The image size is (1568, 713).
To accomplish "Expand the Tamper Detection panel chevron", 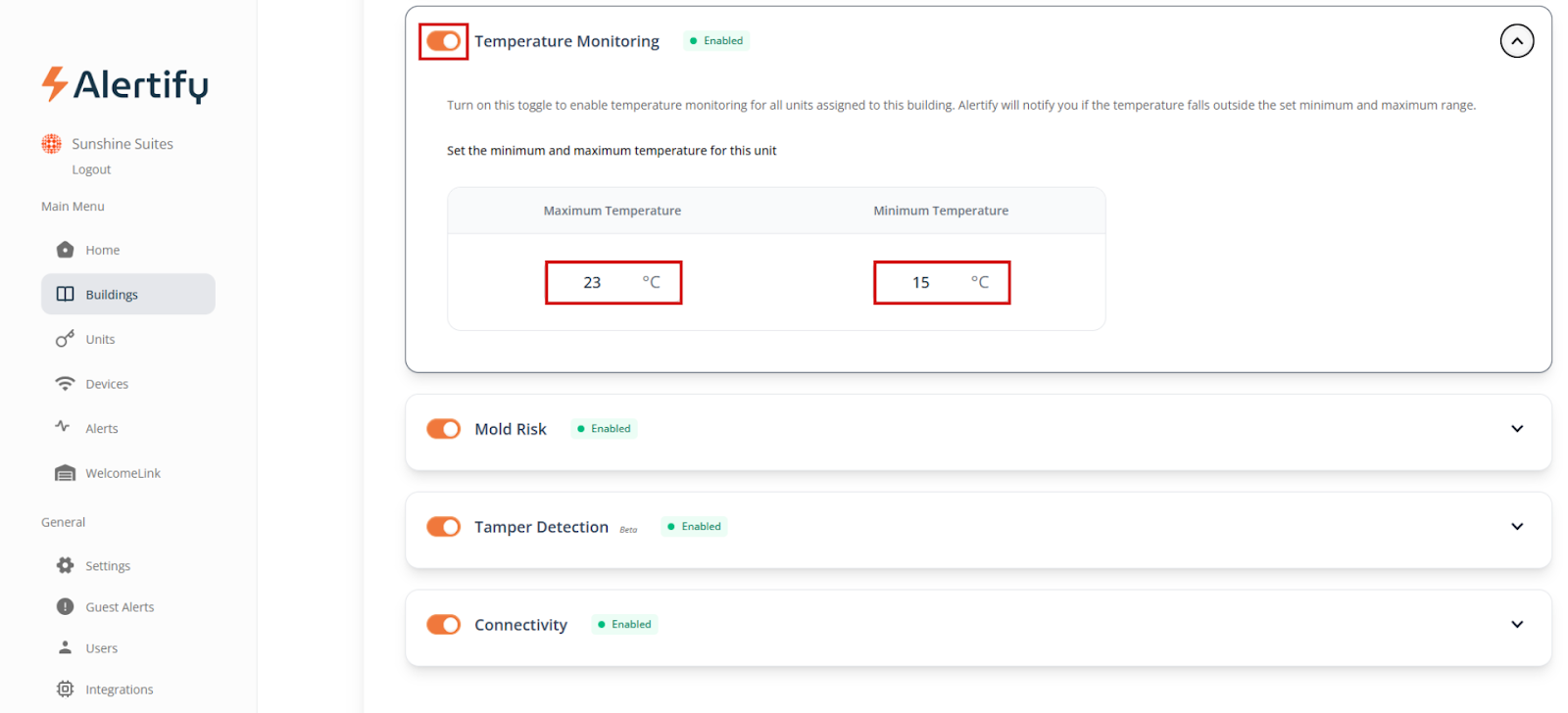I will coord(1516,527).
